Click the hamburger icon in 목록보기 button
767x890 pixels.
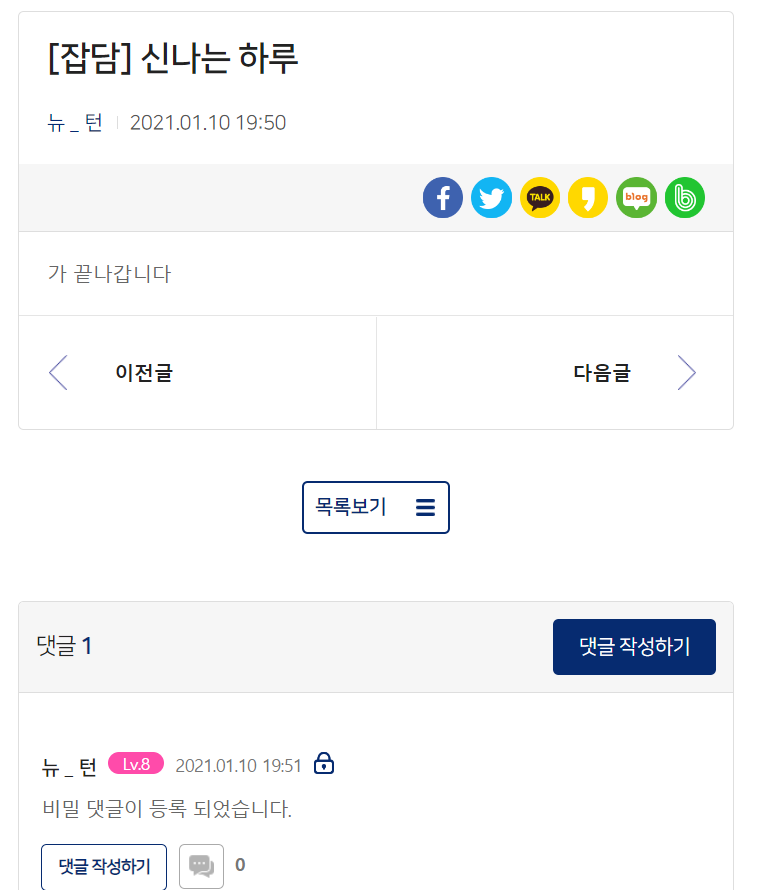point(425,507)
